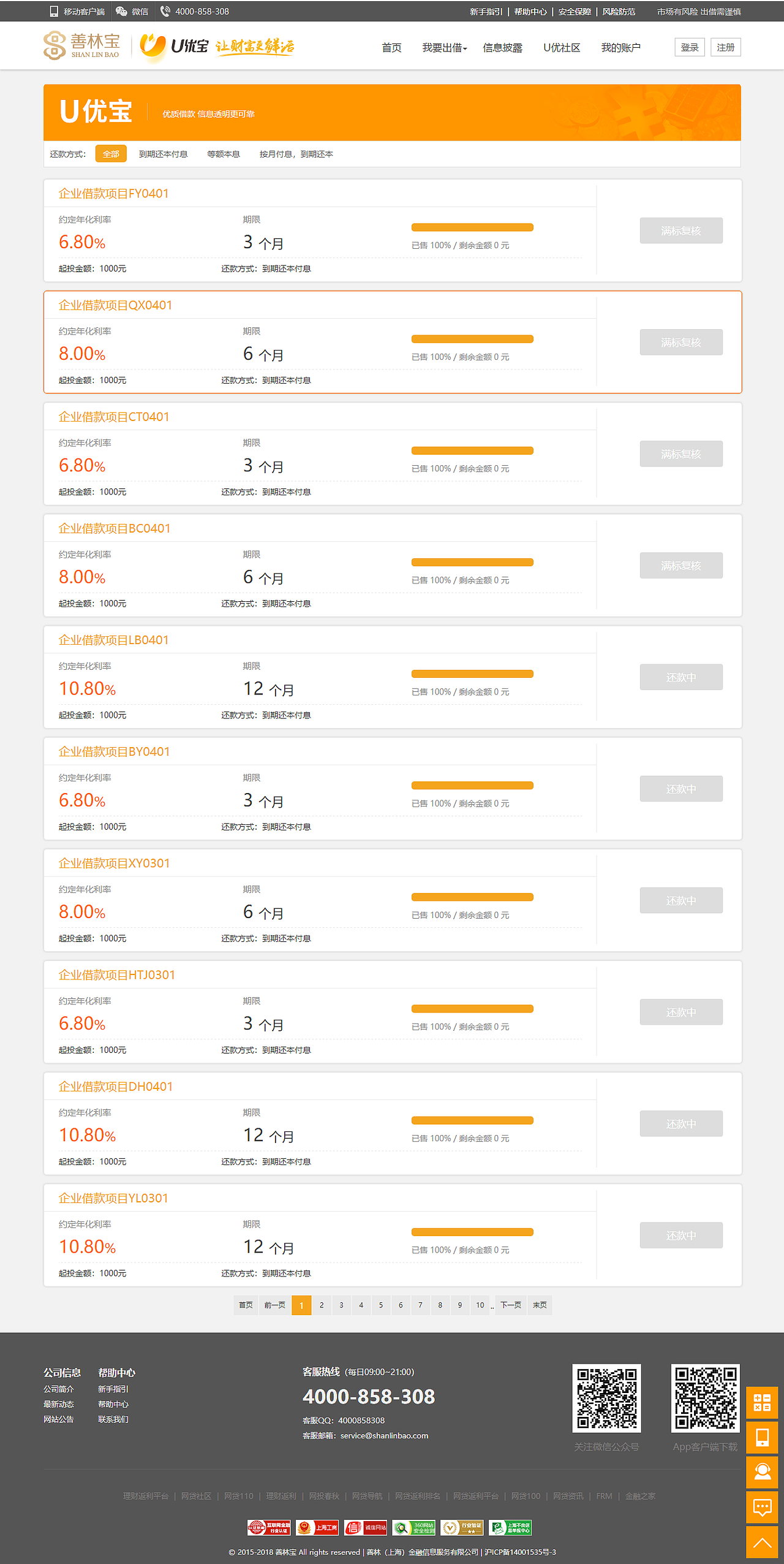Click the back-to-top arrow icon

pyautogui.click(x=762, y=1543)
